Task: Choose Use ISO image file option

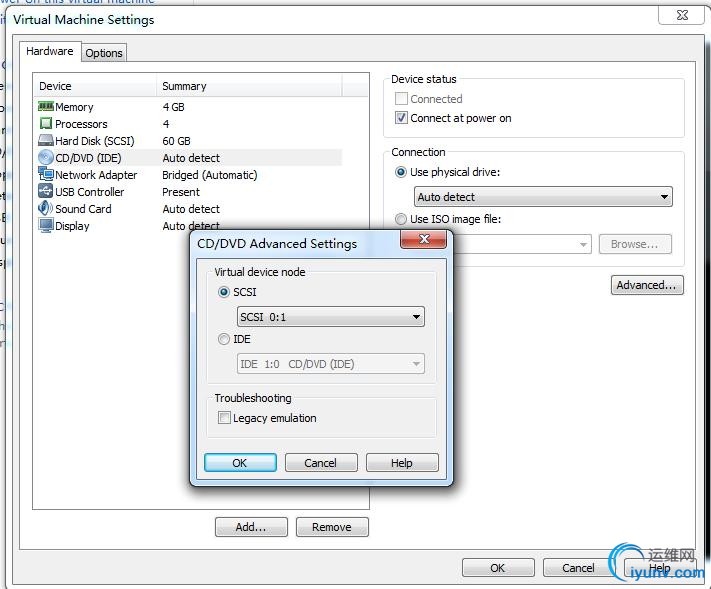Action: tap(401, 219)
